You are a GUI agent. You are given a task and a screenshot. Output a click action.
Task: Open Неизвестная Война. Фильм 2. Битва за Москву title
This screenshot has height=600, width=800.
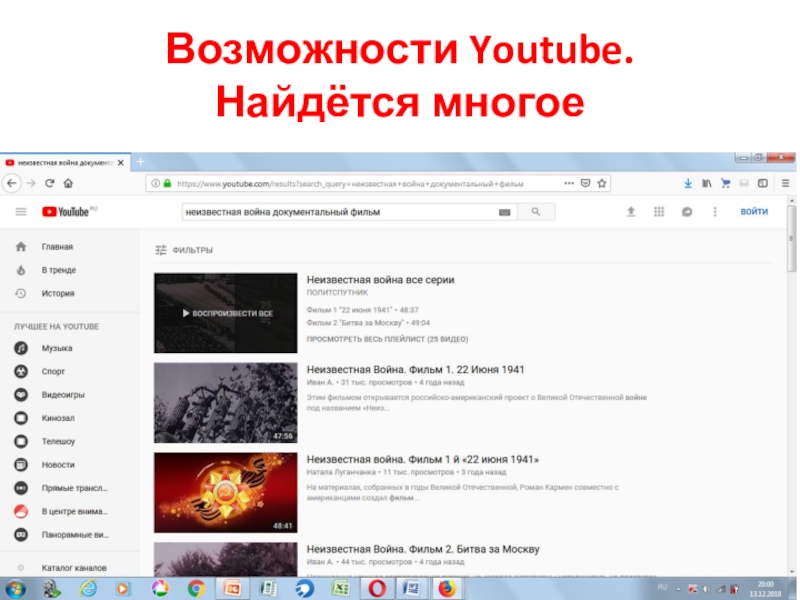tap(423, 549)
